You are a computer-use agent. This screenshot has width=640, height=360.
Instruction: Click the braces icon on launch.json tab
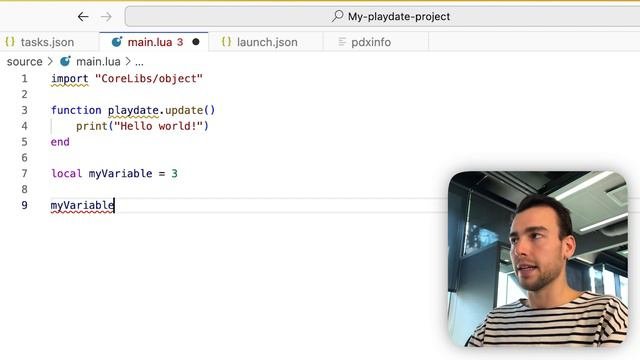pos(227,42)
